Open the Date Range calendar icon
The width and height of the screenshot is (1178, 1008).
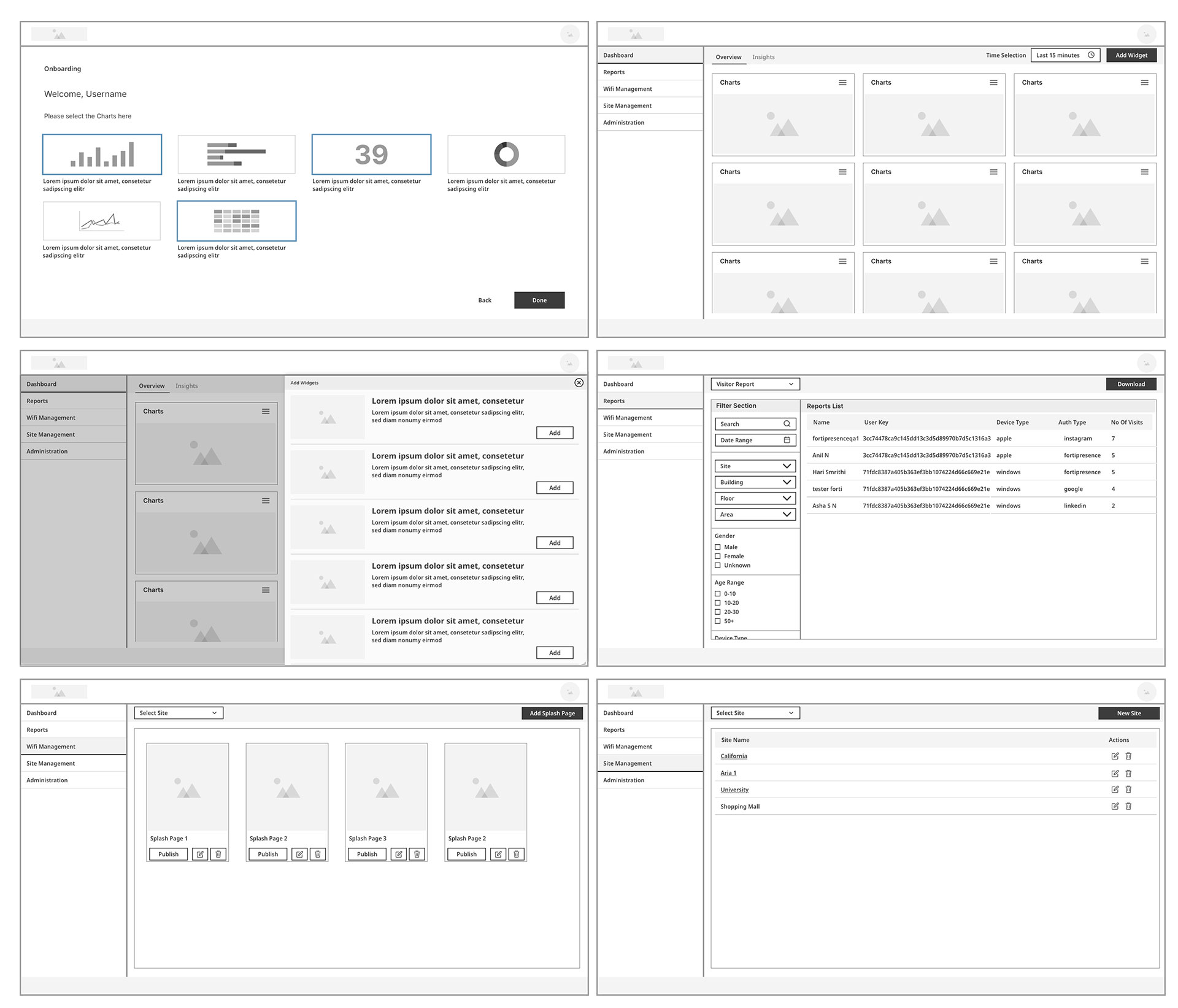[787, 440]
